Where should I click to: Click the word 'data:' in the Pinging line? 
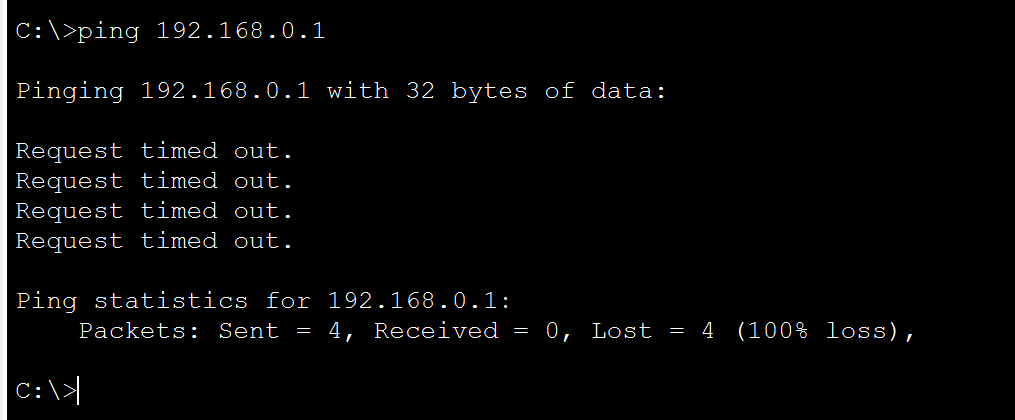(x=629, y=91)
